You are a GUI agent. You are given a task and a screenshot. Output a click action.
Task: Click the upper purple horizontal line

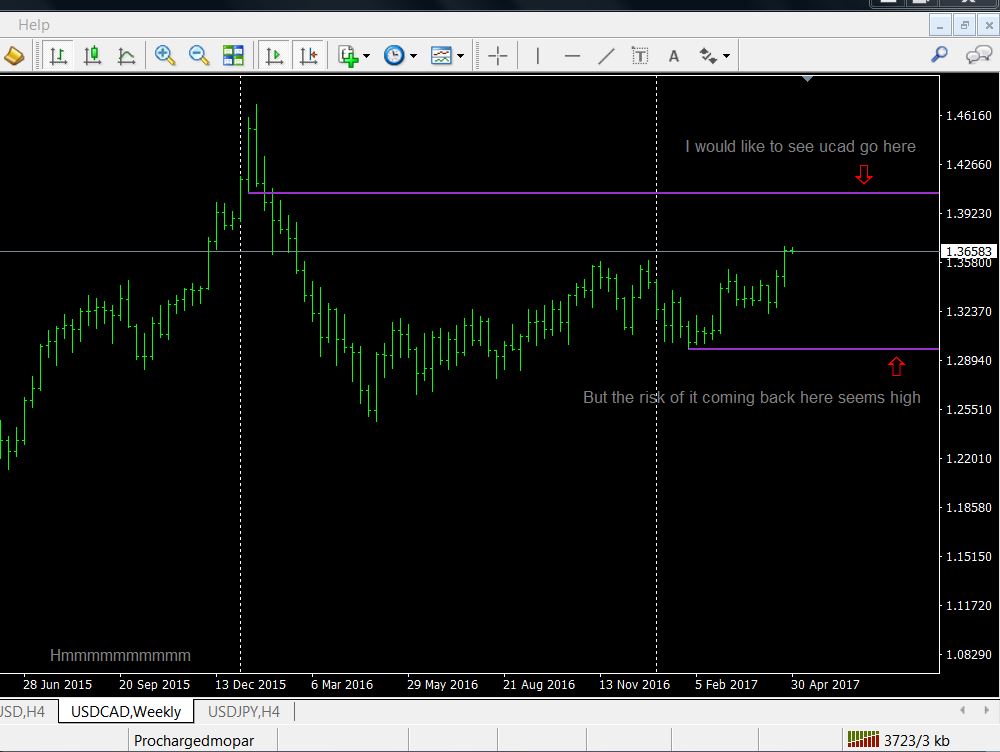coord(600,193)
